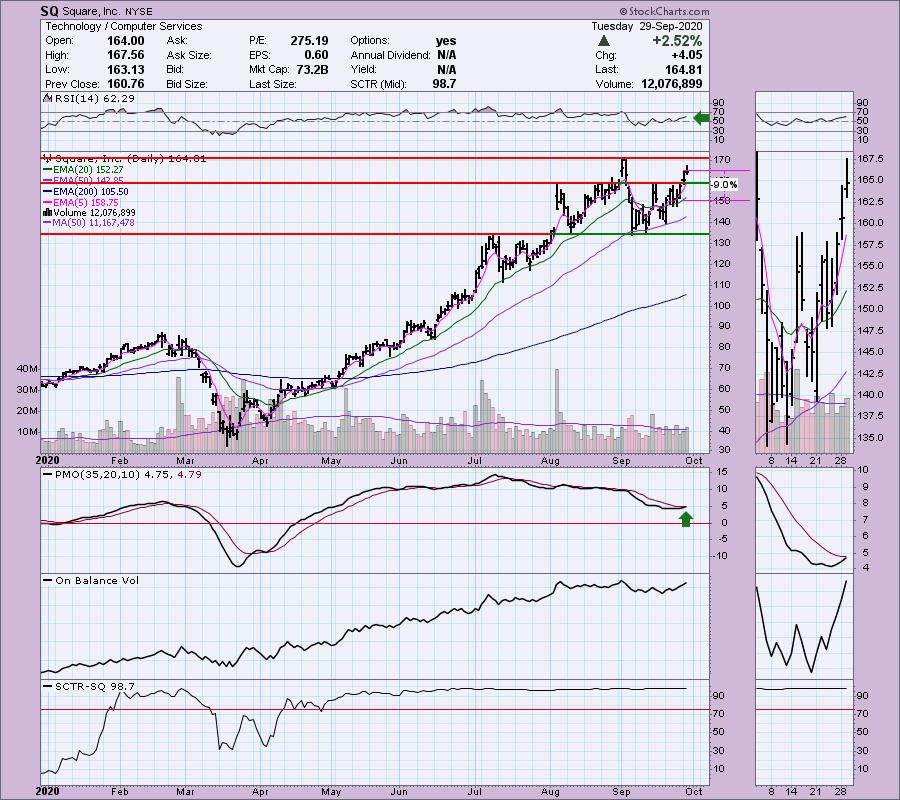Click the Options value 'yes'
Image resolution: width=900 pixels, height=800 pixels.
click(446, 41)
